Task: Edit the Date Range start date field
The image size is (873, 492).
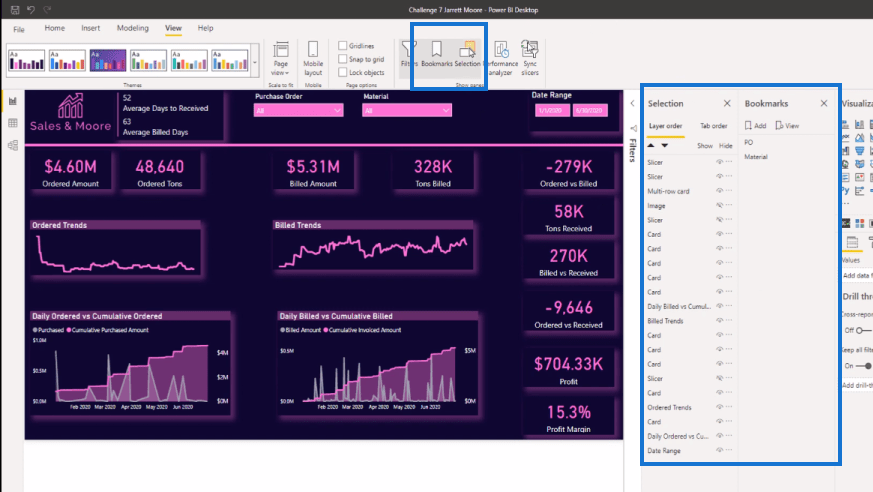Action: pos(550,110)
